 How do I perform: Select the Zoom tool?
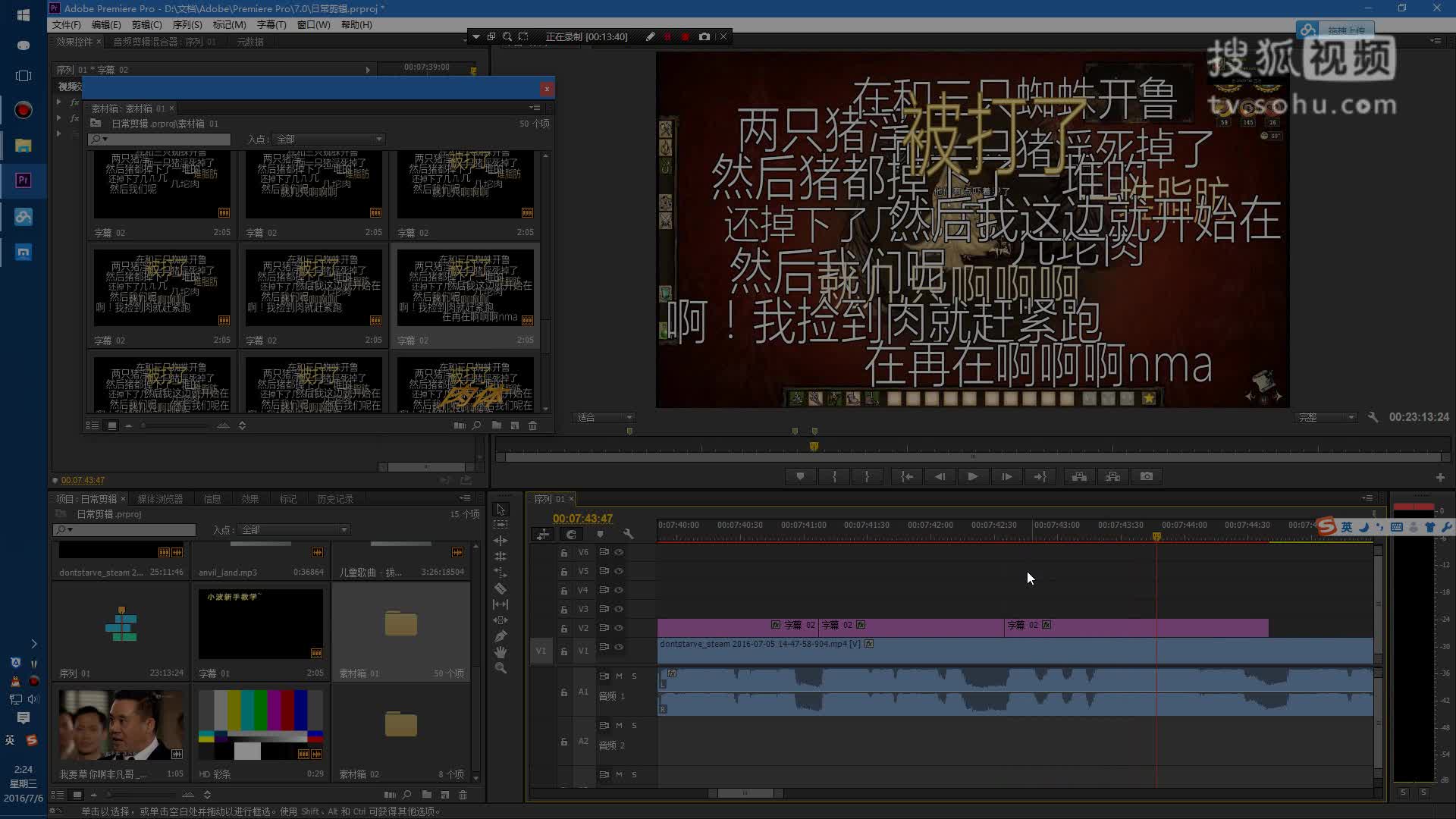click(500, 668)
